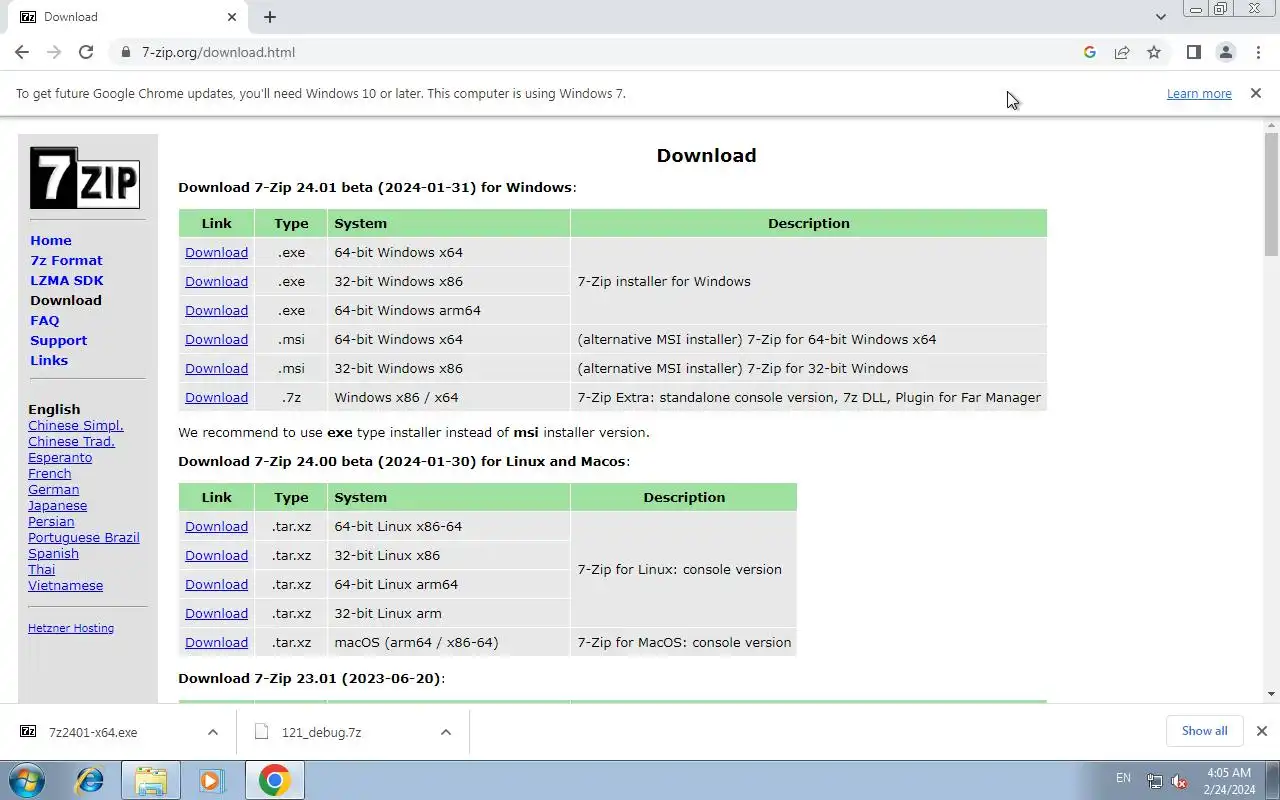This screenshot has height=800, width=1280.
Task: Open the Support sidebar link
Action: (x=59, y=340)
